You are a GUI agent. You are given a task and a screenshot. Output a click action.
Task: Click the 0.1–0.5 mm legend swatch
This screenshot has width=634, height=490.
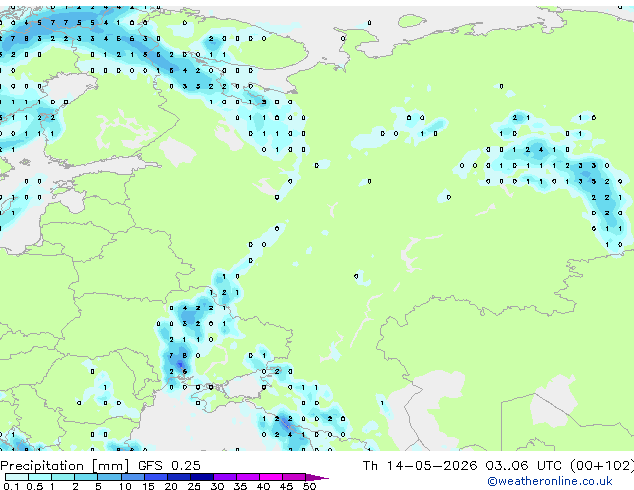[17, 477]
